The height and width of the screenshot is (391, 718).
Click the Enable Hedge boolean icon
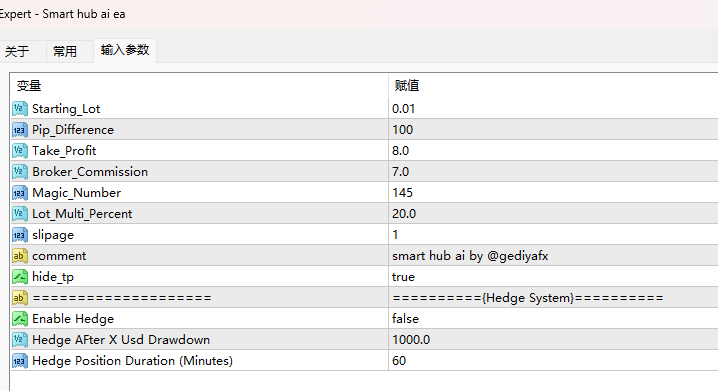[20, 319]
